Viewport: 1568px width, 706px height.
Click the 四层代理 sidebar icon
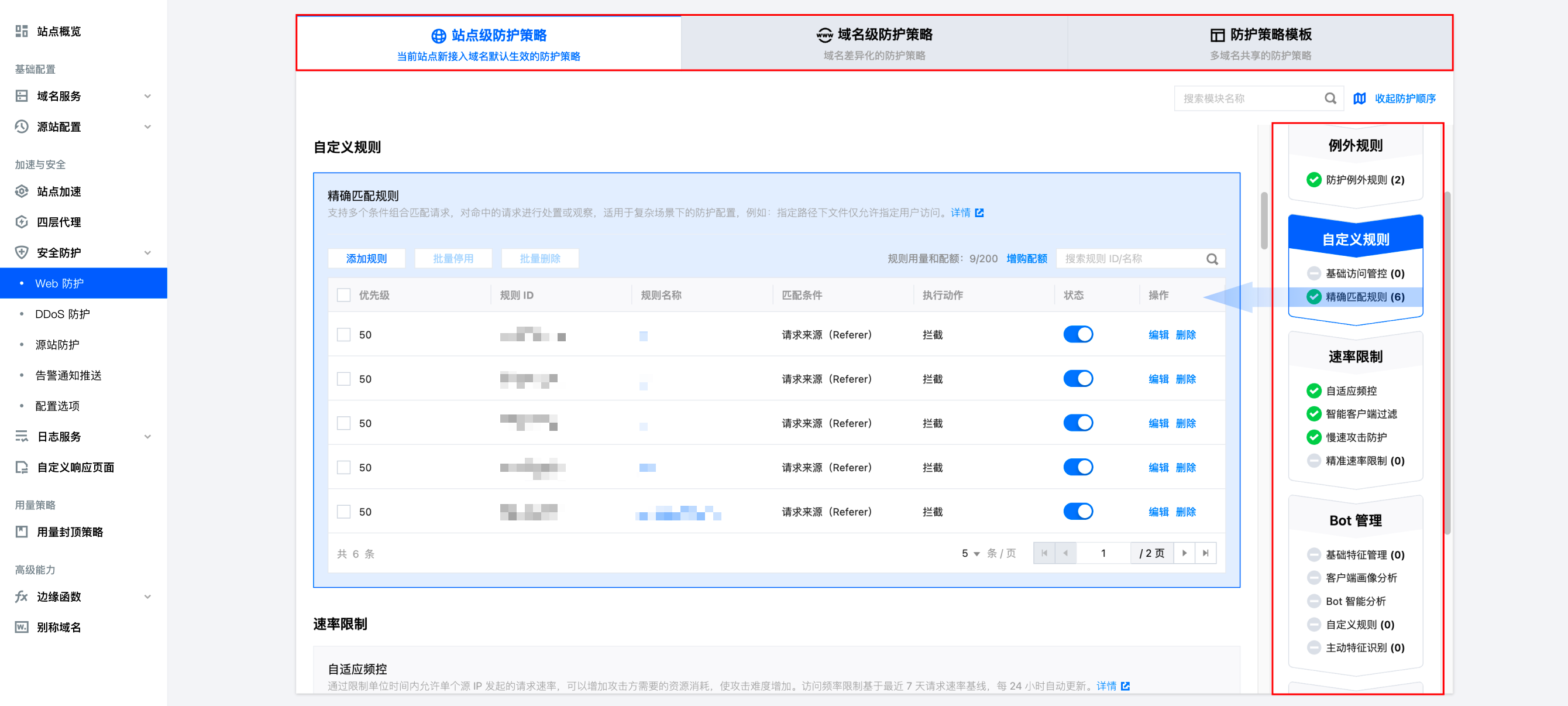click(x=22, y=222)
